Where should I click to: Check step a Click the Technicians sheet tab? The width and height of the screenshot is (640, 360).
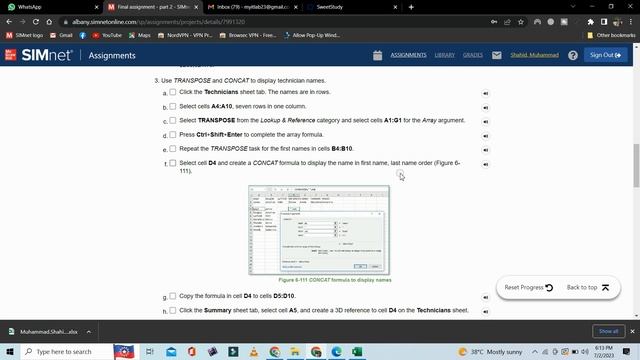point(173,92)
